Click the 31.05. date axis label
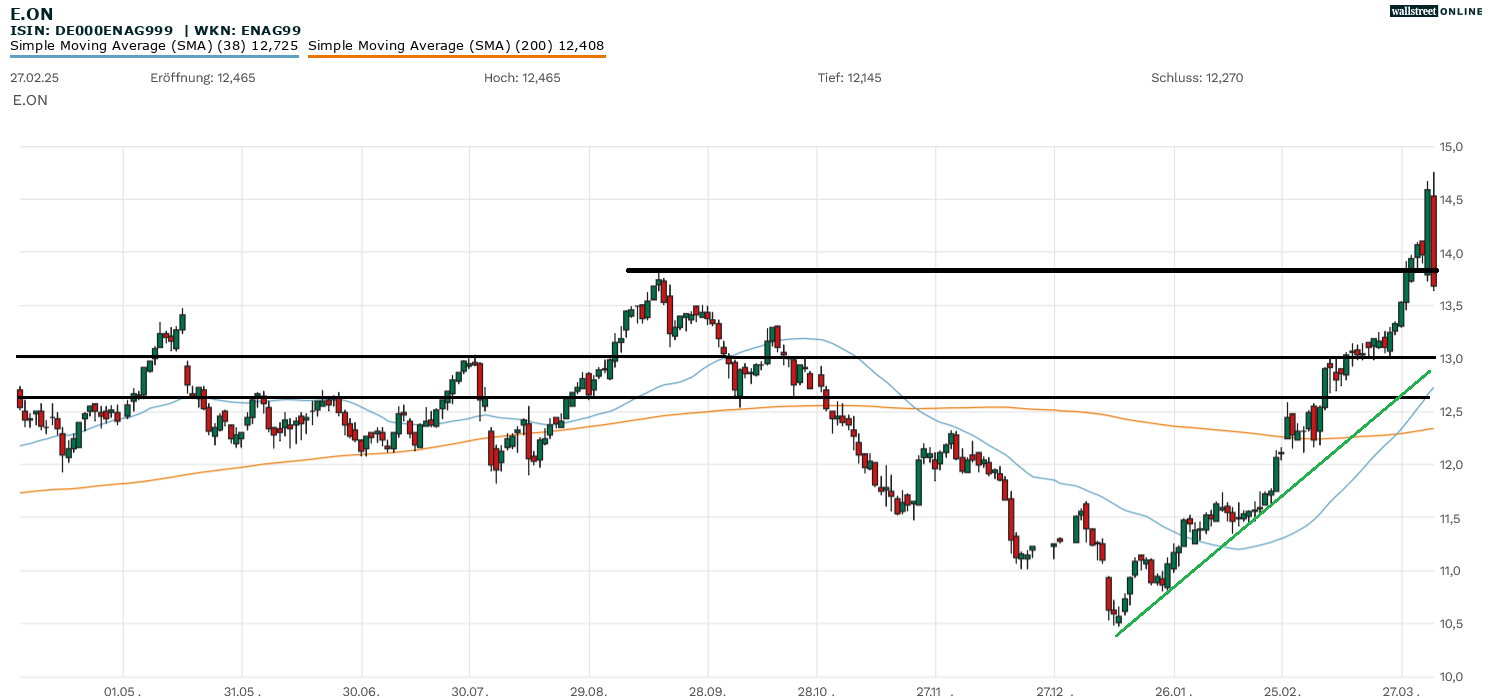This screenshot has width=1490, height=698. pyautogui.click(x=242, y=690)
